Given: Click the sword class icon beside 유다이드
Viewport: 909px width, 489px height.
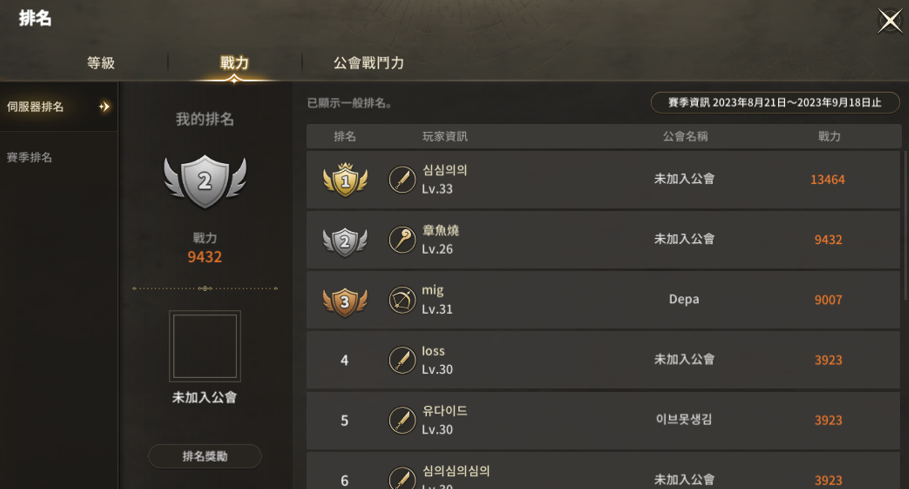Looking at the screenshot, I should pos(402,421).
